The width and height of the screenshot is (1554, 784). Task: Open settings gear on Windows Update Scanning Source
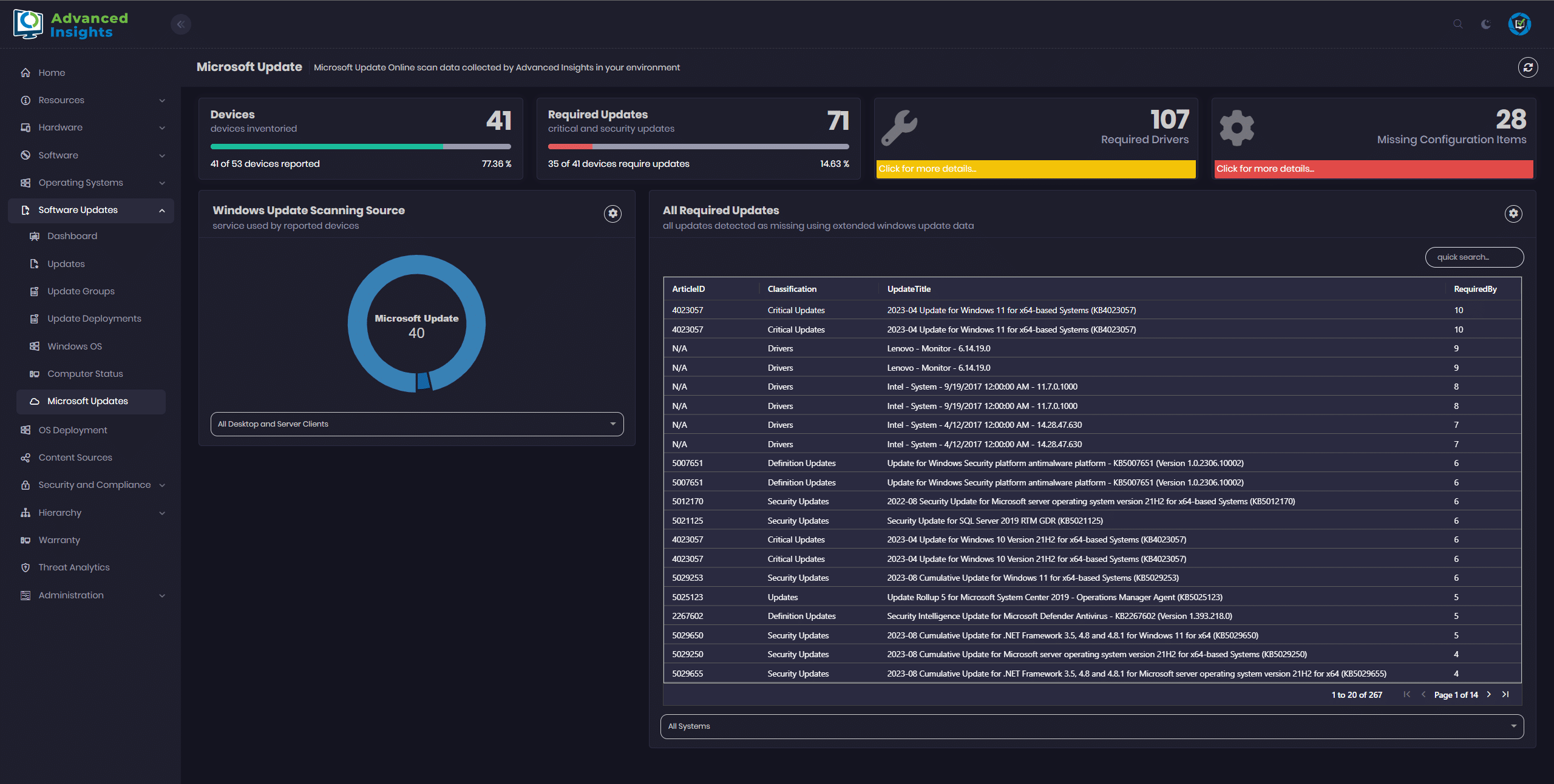tap(612, 214)
